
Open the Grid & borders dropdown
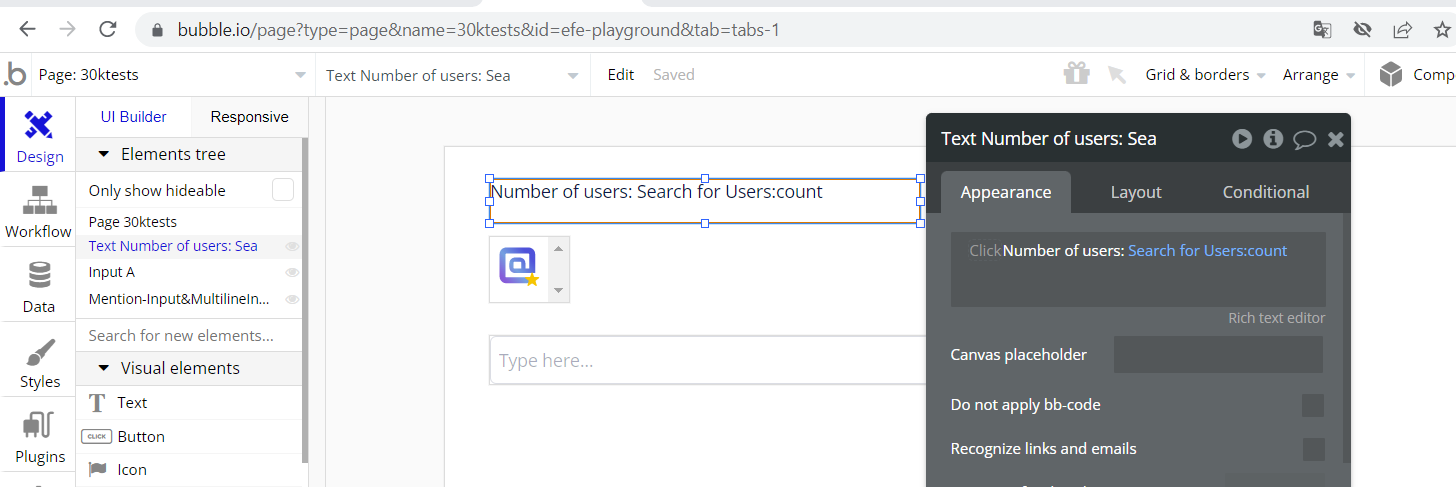point(1205,75)
